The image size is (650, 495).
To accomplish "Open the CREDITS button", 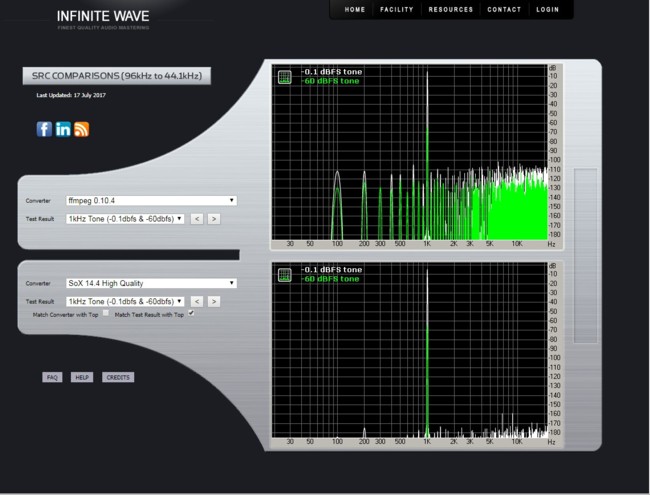I will (118, 377).
